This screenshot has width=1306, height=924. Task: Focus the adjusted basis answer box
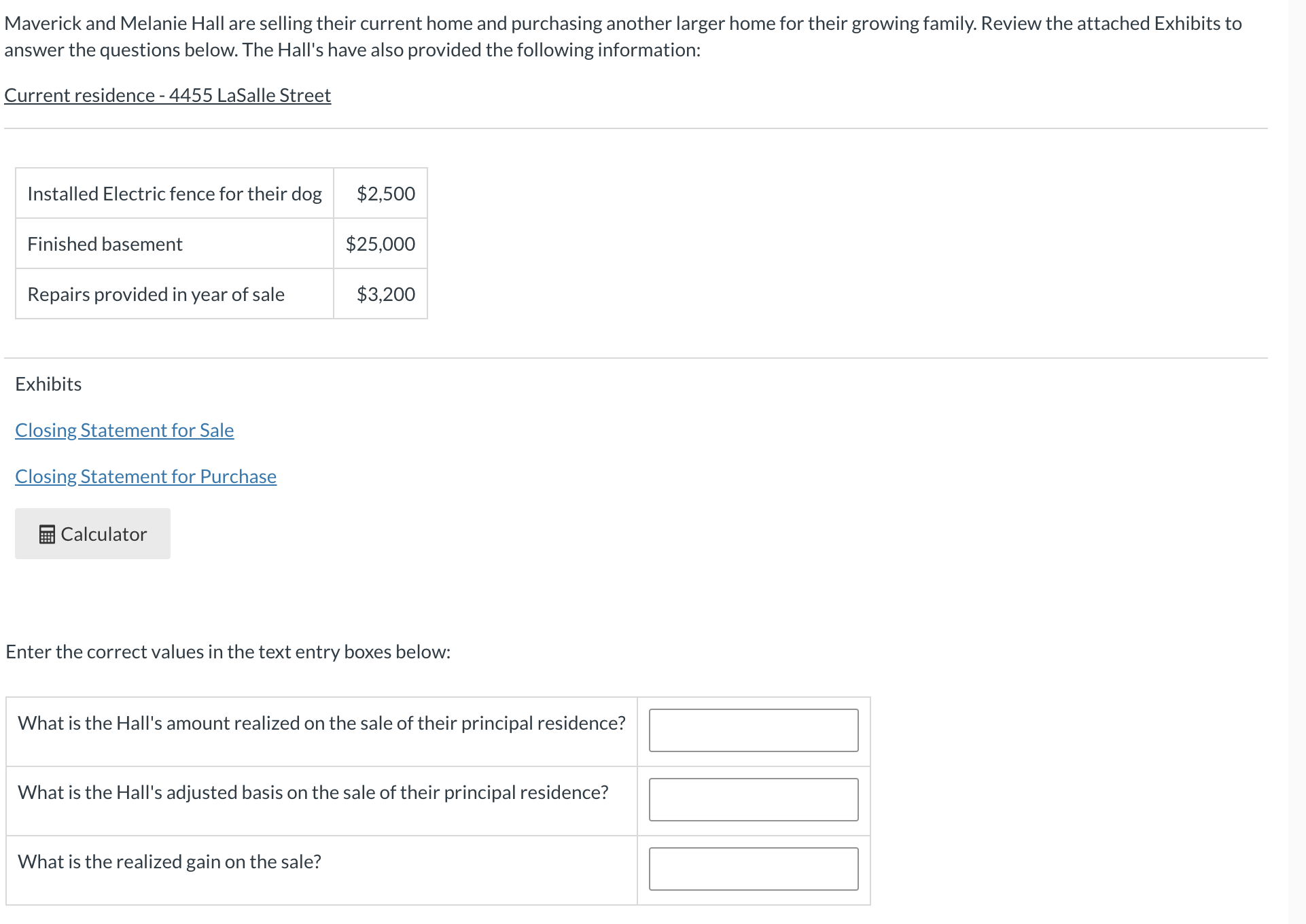click(754, 800)
